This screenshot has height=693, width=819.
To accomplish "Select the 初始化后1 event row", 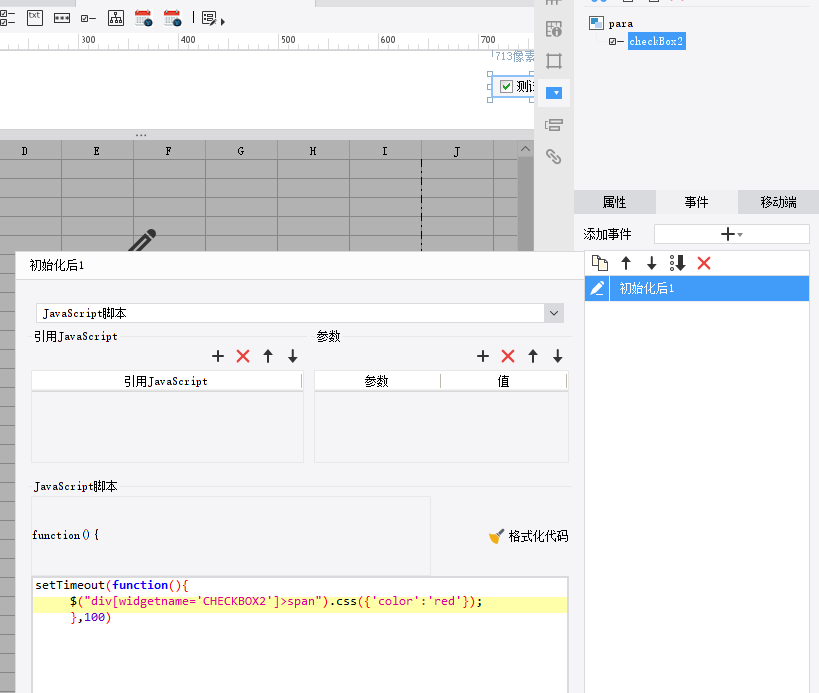I will click(697, 288).
